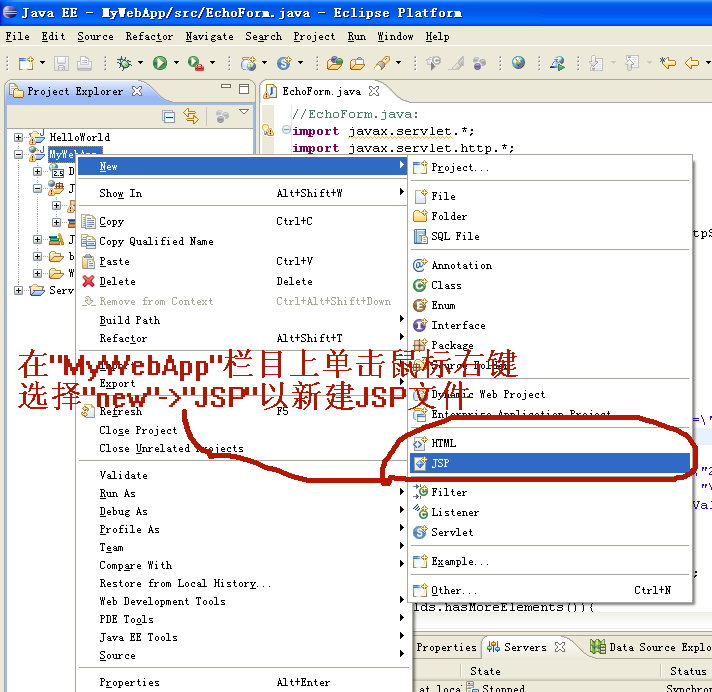The image size is (712, 692).
Task: Click Collapse All in Project Explorer
Action: [x=168, y=117]
